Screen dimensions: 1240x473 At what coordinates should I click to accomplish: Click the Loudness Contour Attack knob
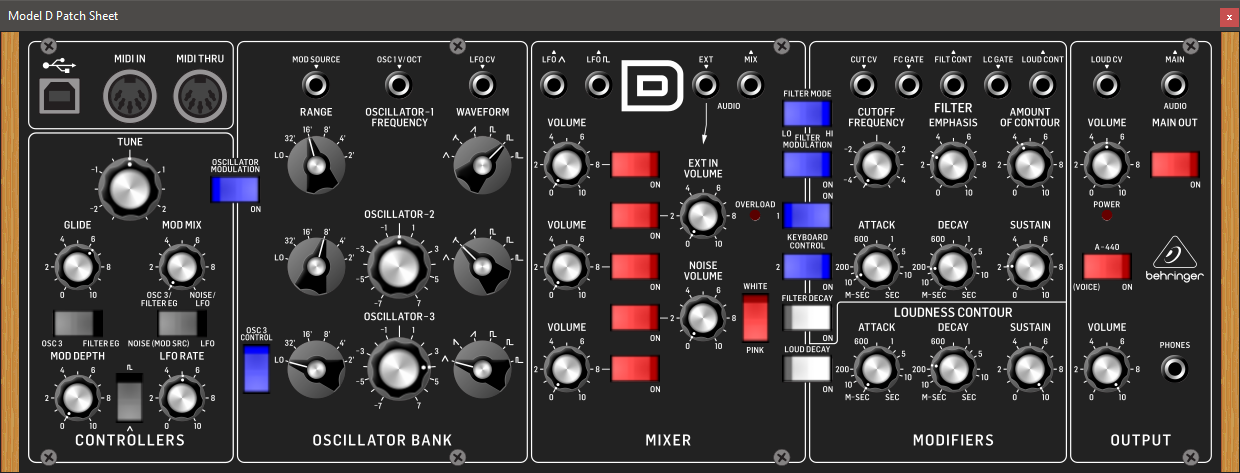876,367
